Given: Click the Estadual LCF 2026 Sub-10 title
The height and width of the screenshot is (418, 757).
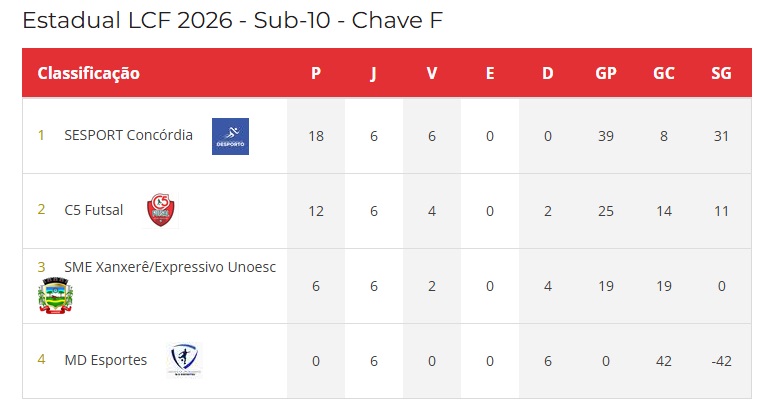Looking at the screenshot, I should click(232, 20).
